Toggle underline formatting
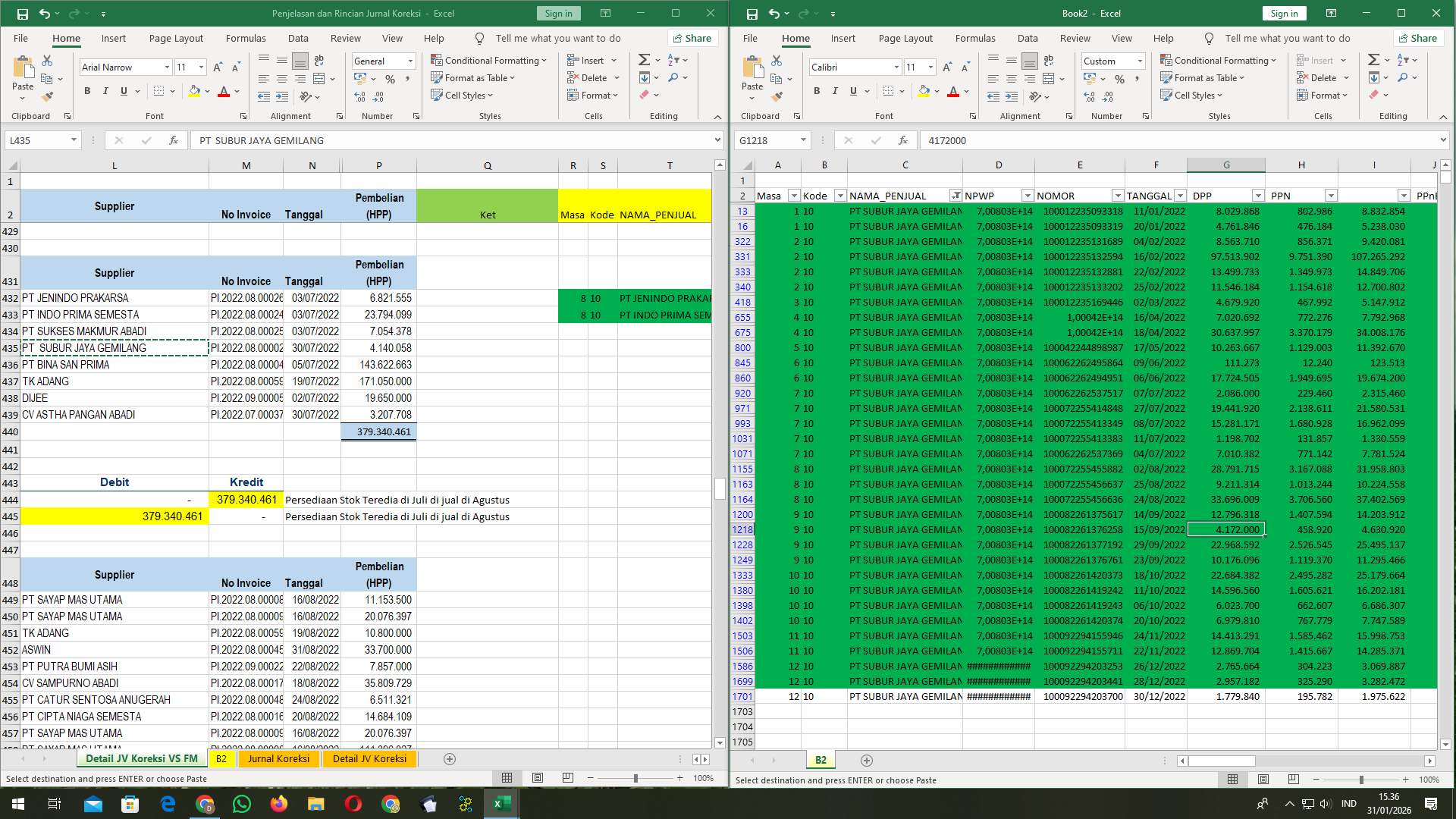This screenshot has width=1456, height=819. coord(123,91)
